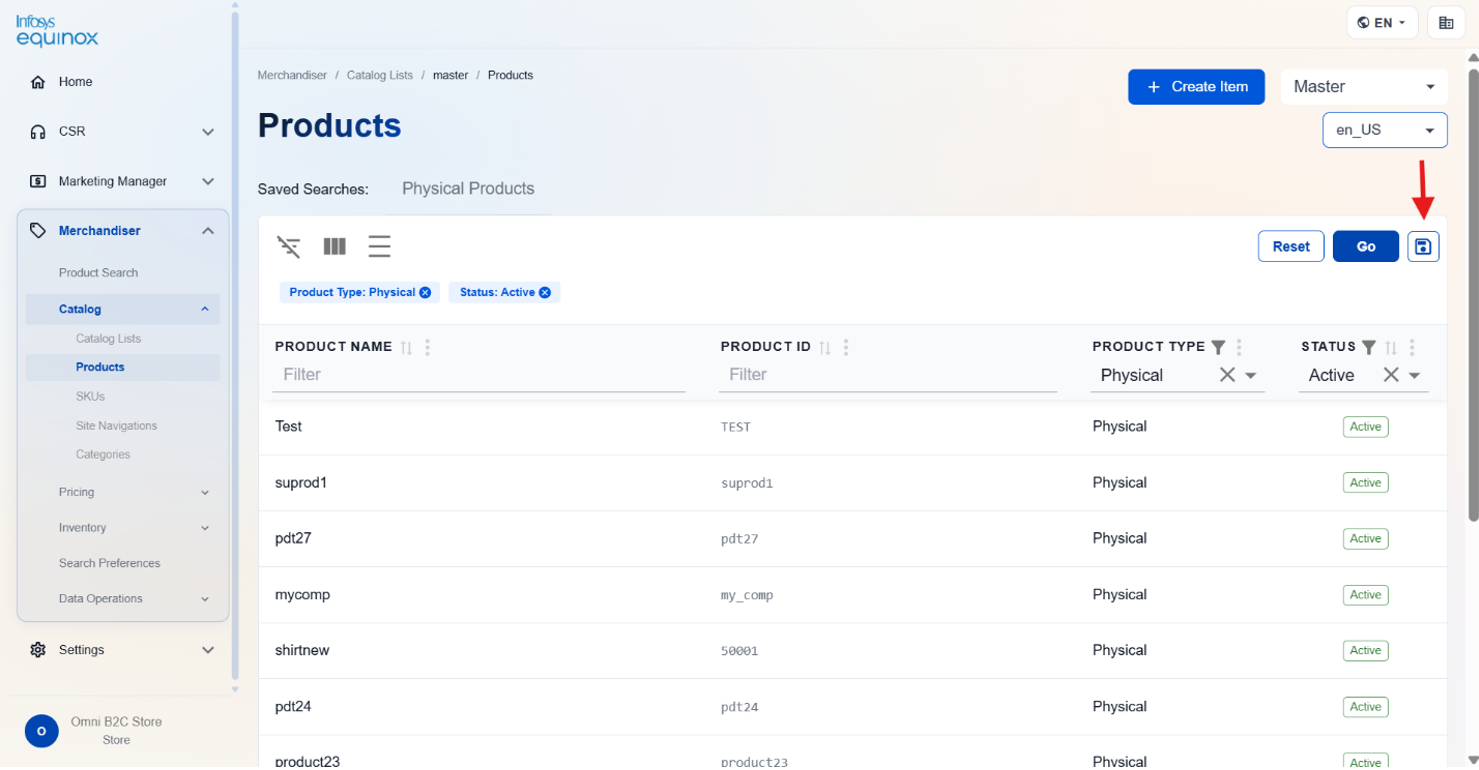Click the building icon in top bar
This screenshot has width=1479, height=770.
click(x=1446, y=22)
